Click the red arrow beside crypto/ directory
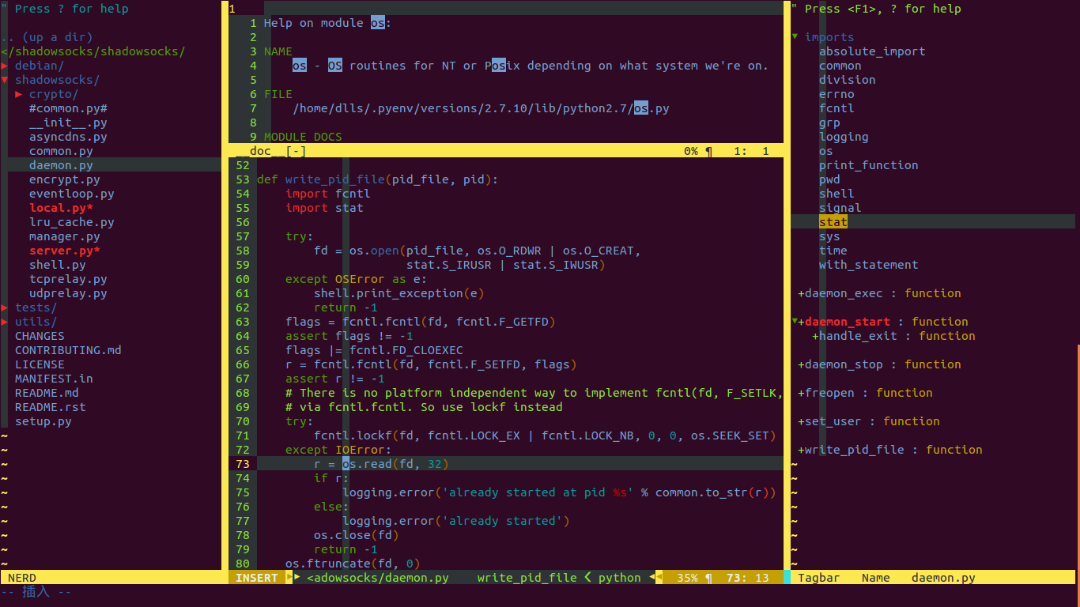The height and width of the screenshot is (607, 1080). [x=17, y=93]
